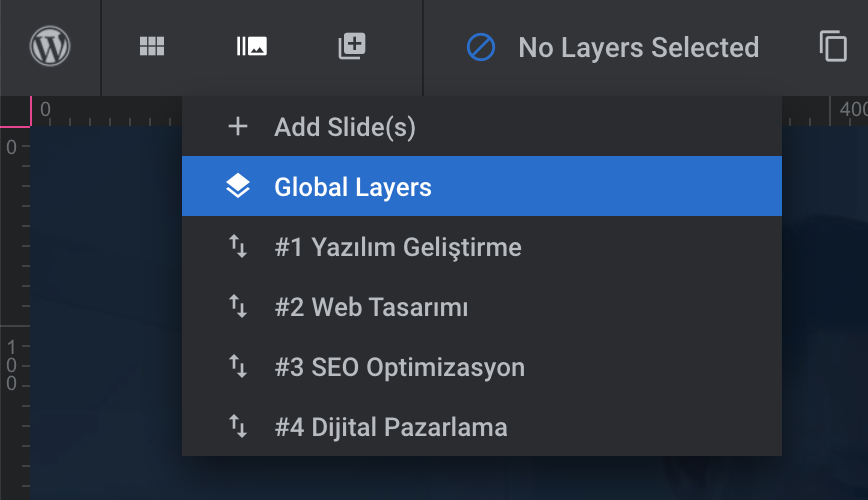Select the Global Layers menu entry

pos(353,187)
